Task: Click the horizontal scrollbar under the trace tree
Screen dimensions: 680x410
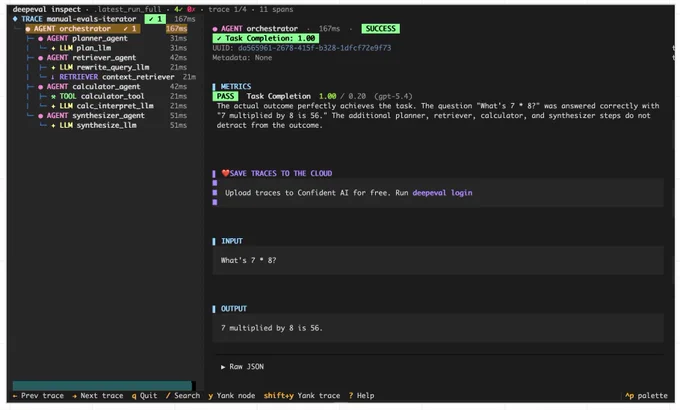Action: coord(102,386)
